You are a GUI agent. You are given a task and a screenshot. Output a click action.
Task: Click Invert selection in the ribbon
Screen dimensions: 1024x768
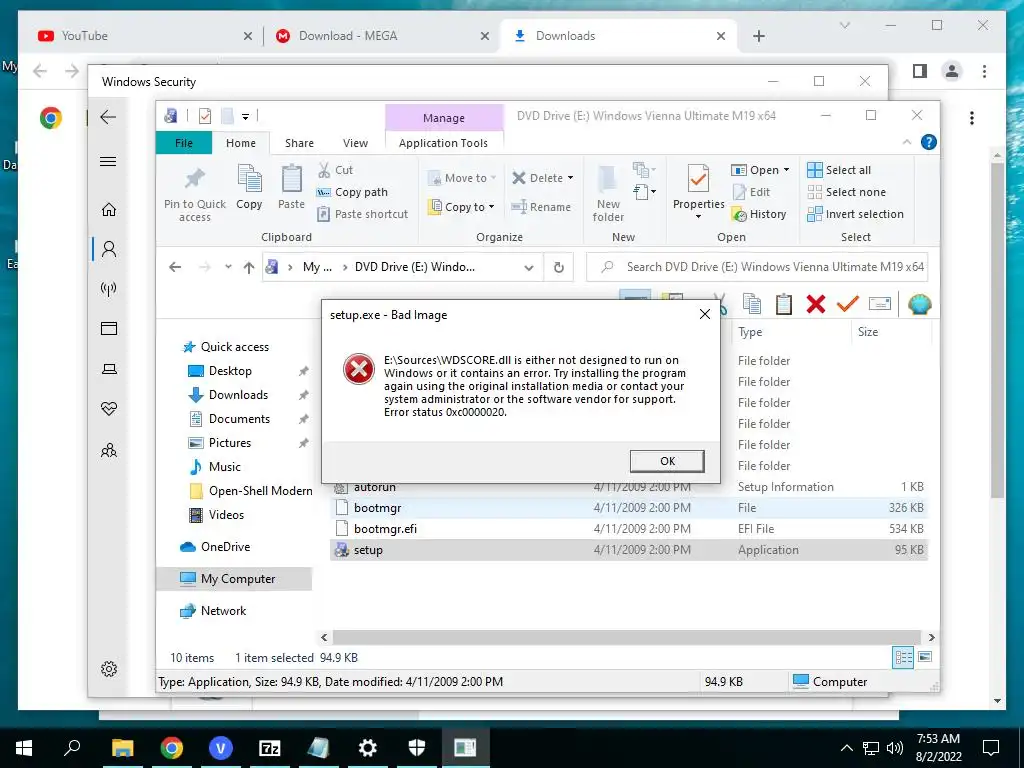856,214
